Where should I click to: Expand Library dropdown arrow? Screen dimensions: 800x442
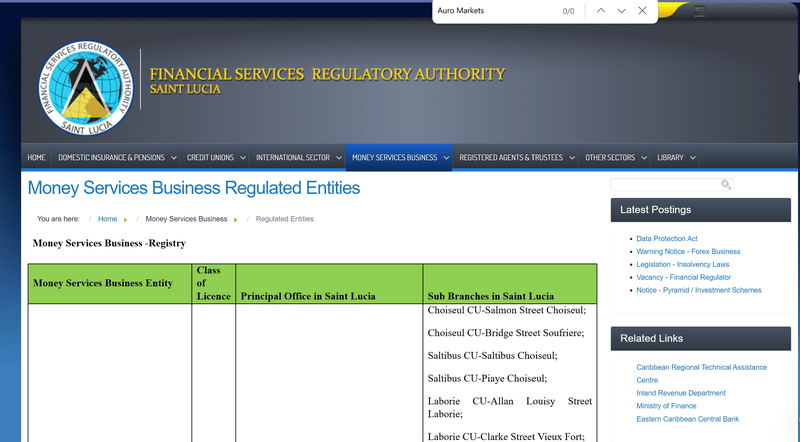692,158
